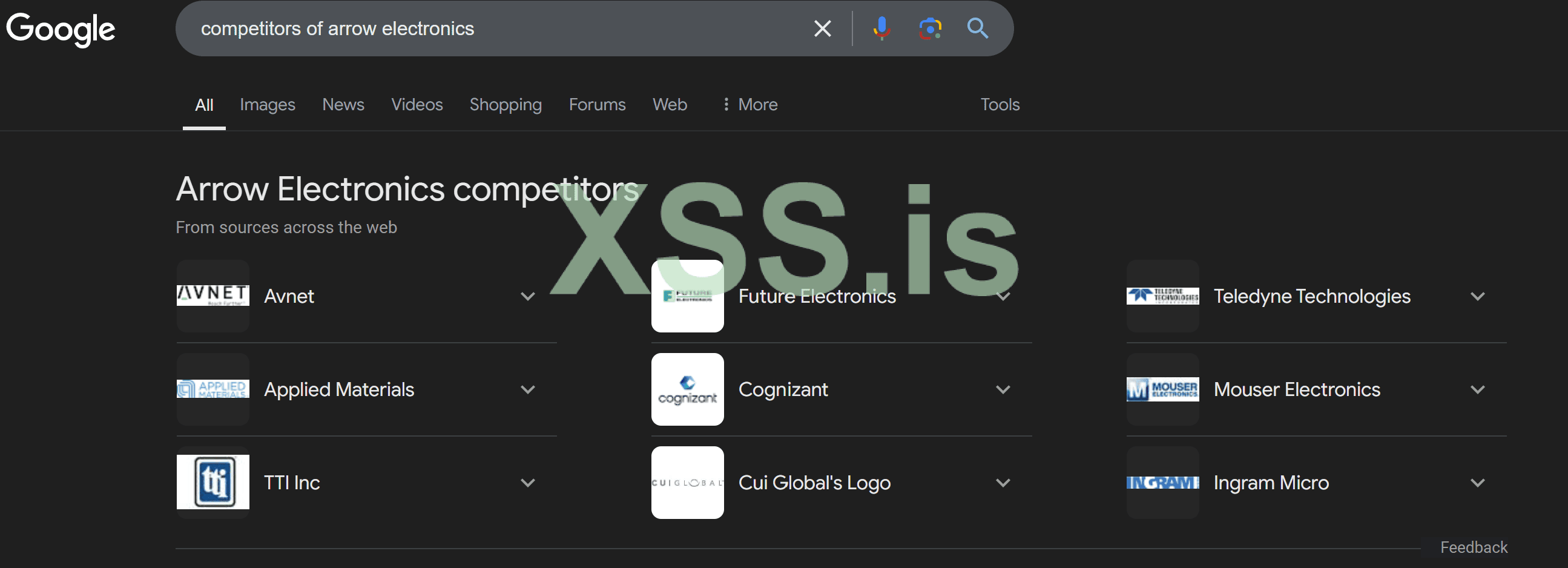Click the Cognizant logo thumbnail
Image resolution: width=1568 pixels, height=568 pixels.
point(687,389)
